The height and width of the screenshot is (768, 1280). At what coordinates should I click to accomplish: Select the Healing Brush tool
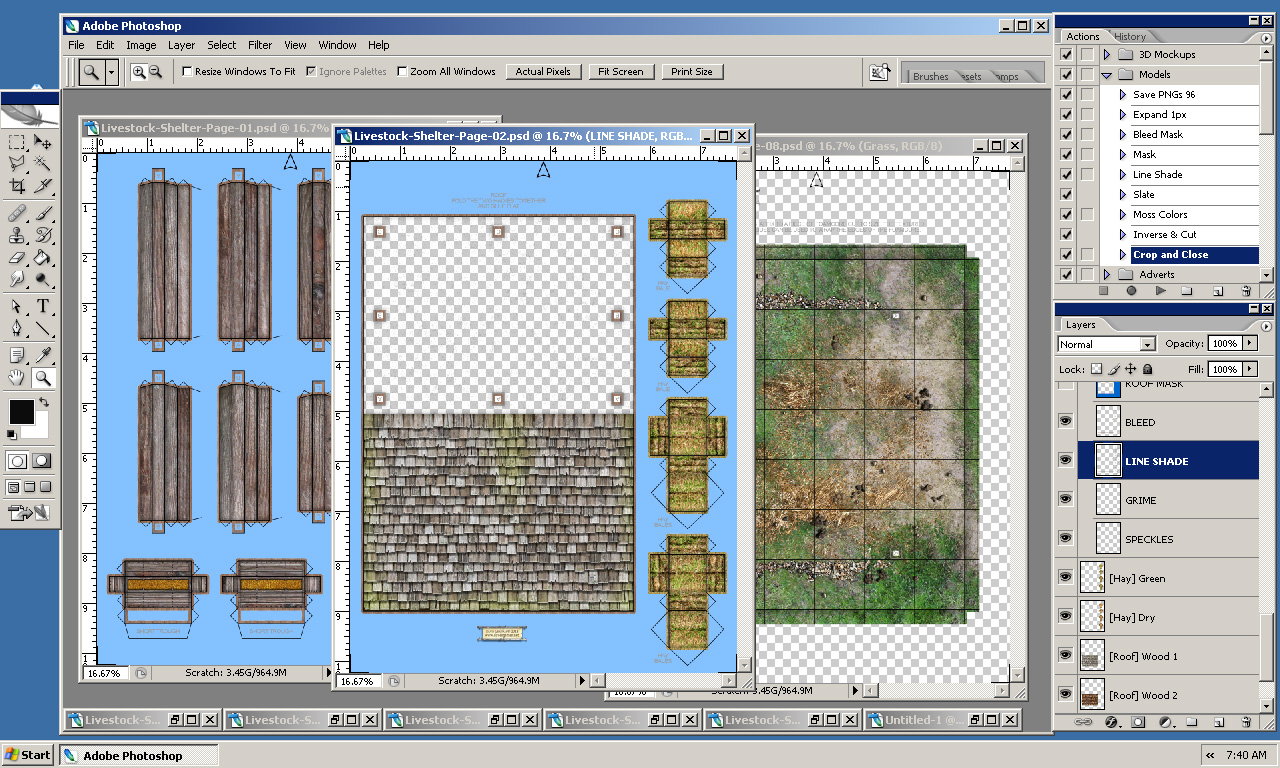pyautogui.click(x=17, y=213)
